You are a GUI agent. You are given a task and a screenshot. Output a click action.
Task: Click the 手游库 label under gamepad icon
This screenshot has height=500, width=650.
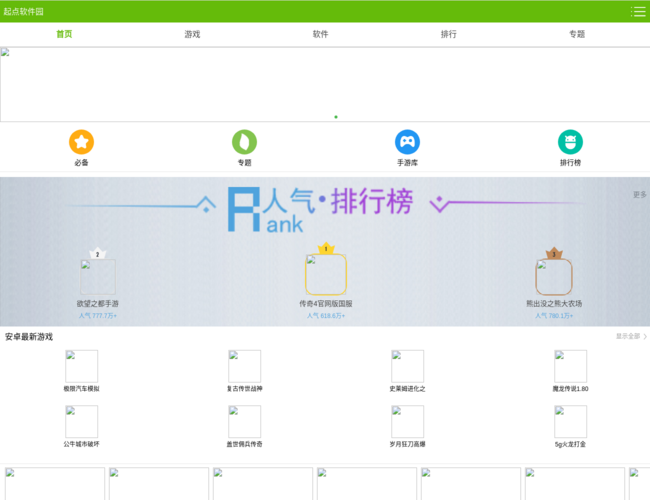click(x=407, y=163)
